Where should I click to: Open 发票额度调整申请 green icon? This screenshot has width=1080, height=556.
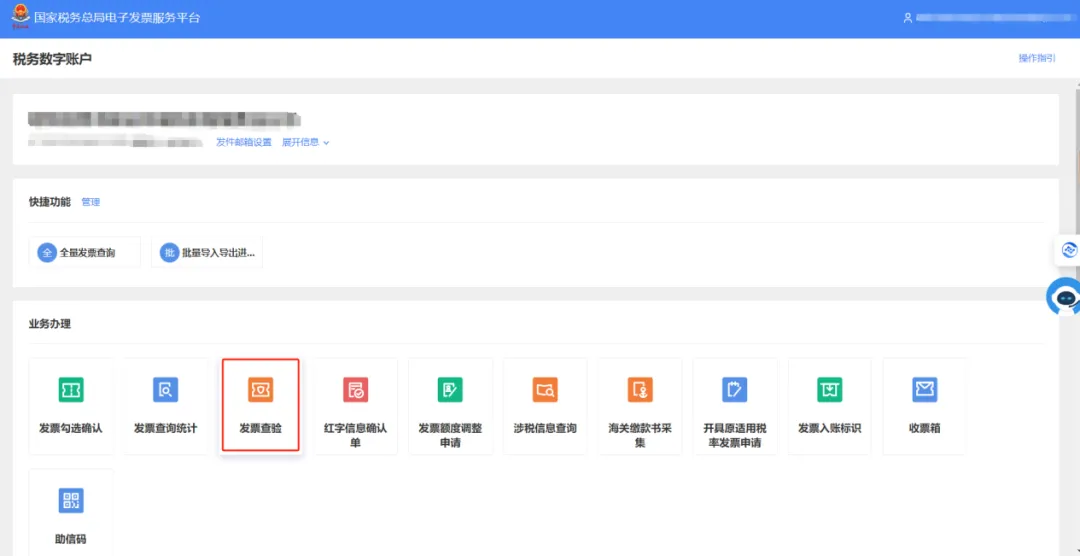pyautogui.click(x=450, y=390)
